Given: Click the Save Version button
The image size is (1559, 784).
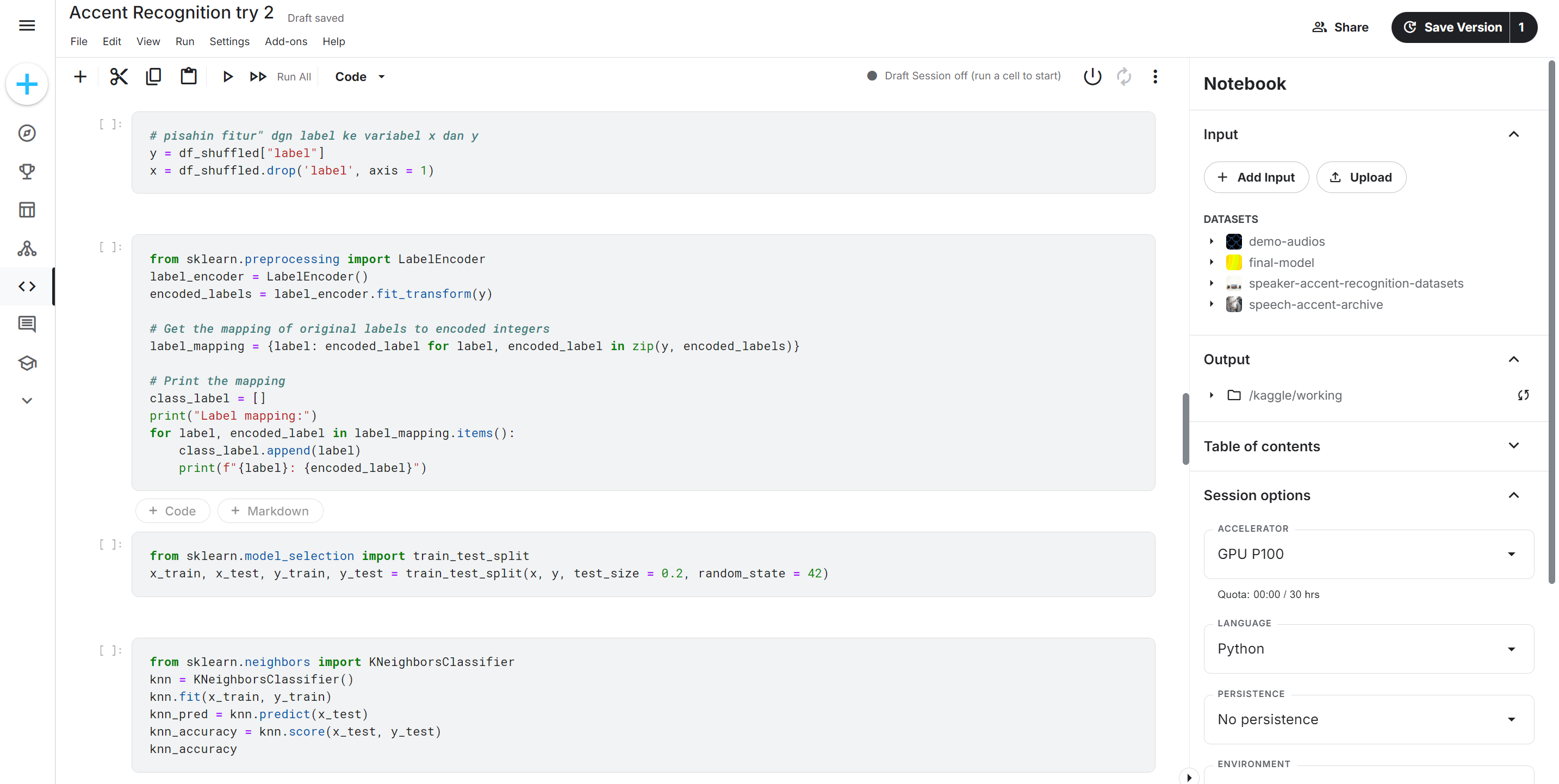Looking at the screenshot, I should pyautogui.click(x=1451, y=27).
